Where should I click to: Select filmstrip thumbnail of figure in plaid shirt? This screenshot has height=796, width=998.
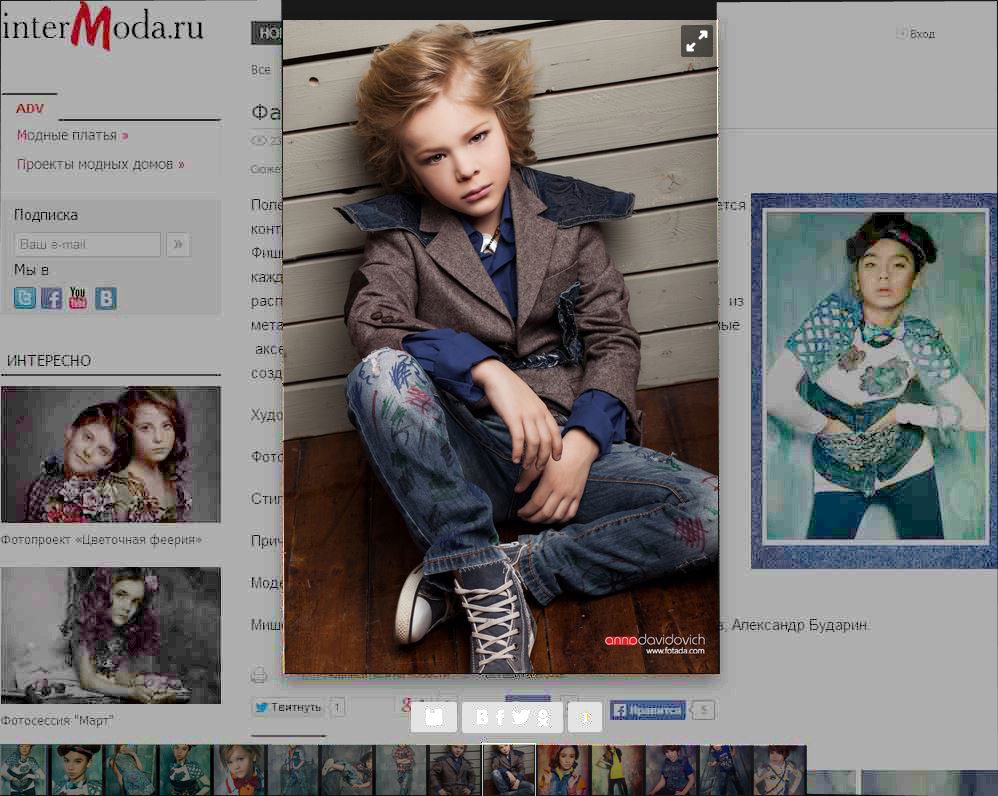(x=401, y=770)
